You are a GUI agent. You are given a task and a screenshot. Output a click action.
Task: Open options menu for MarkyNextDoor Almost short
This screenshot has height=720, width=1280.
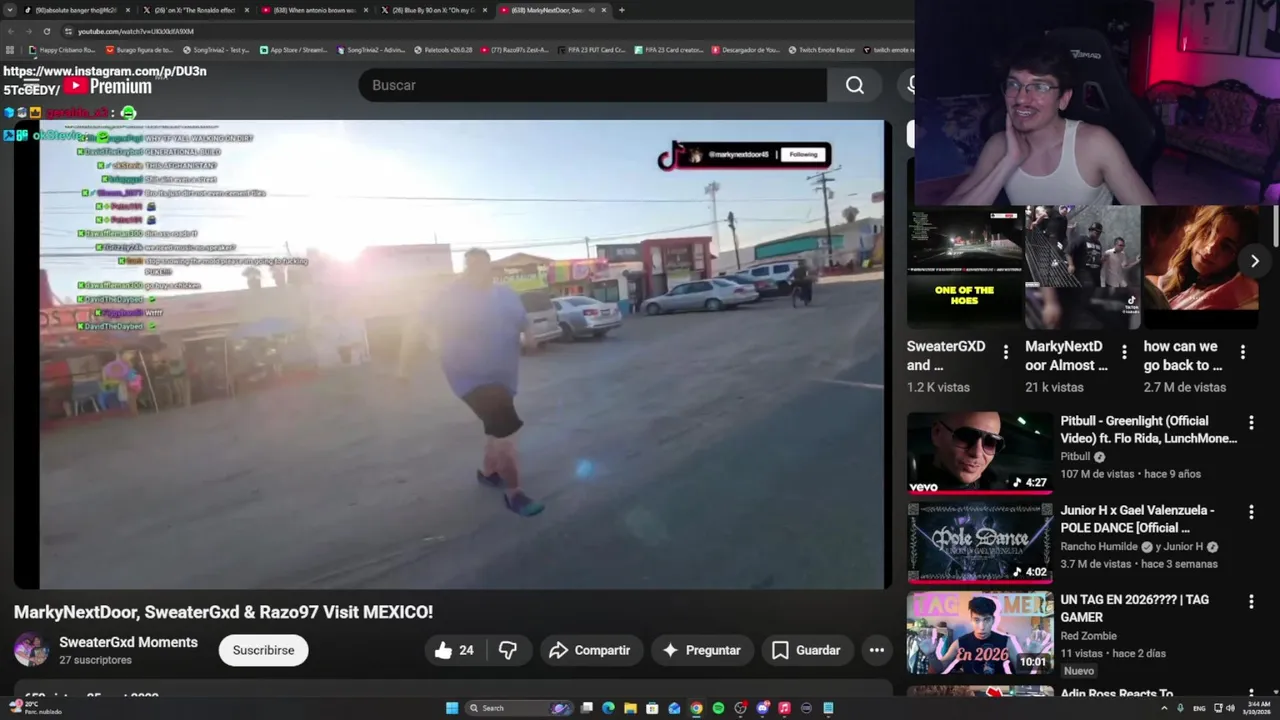click(x=1124, y=352)
